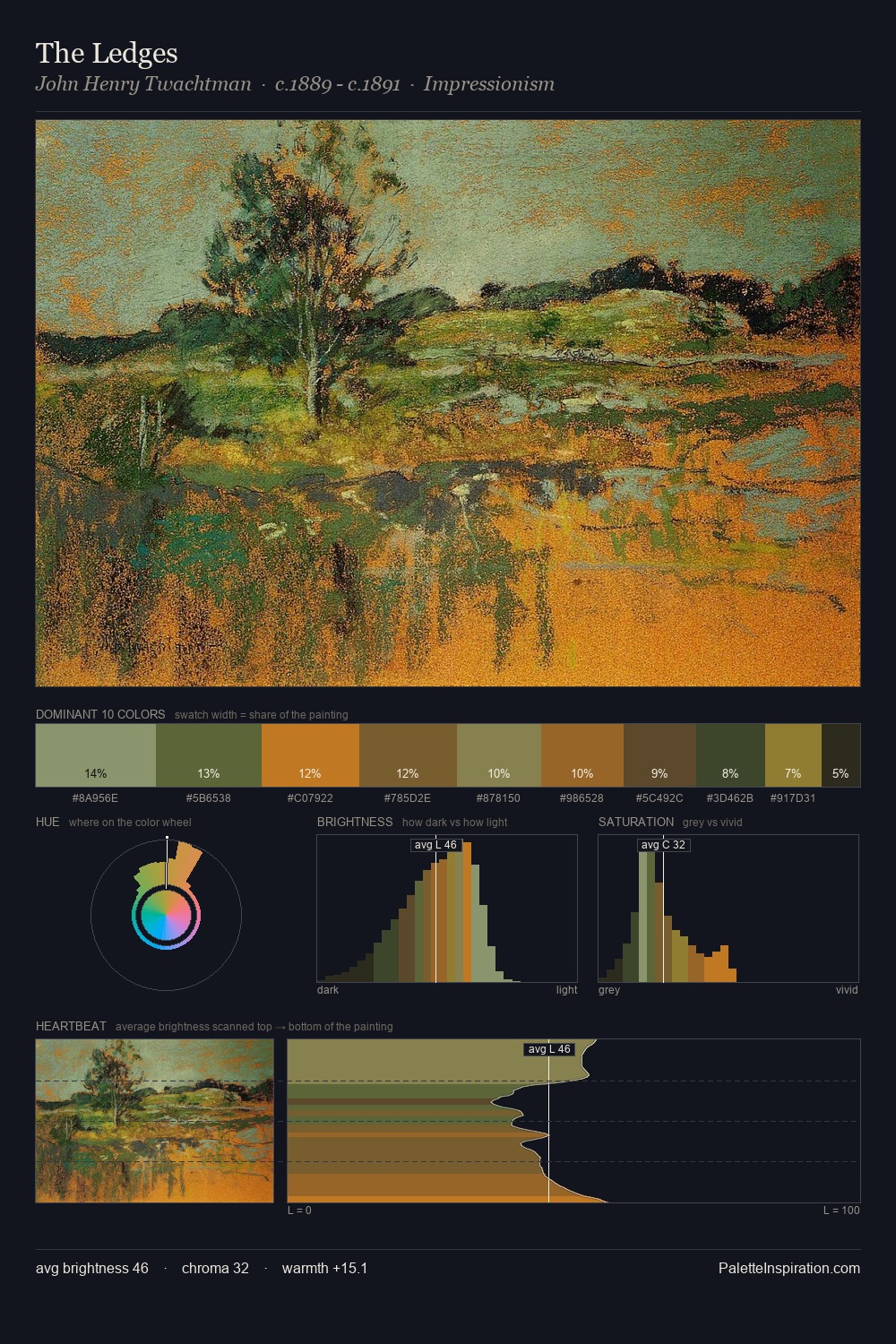This screenshot has height=1344, width=896.
Task: Select the 7% mustard swatch #917D31
Action: click(793, 755)
